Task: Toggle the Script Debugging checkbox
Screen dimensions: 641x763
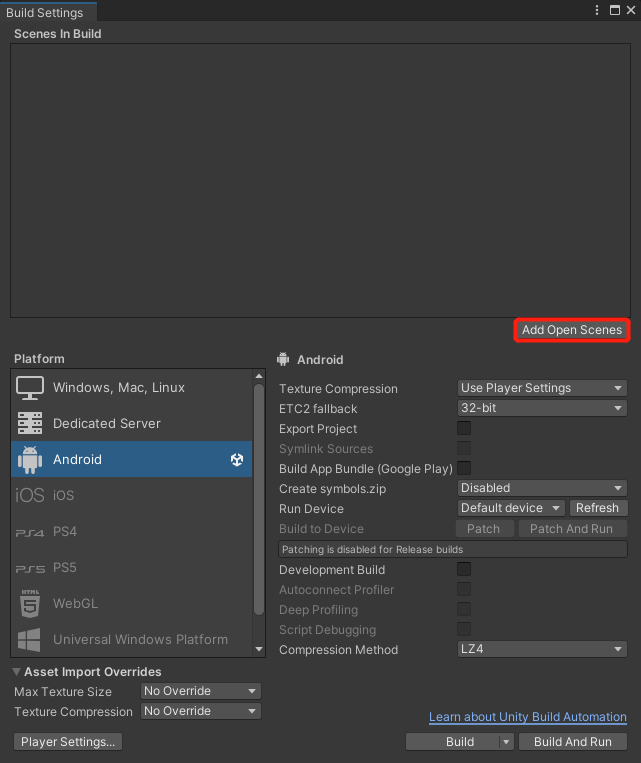Action: [464, 629]
